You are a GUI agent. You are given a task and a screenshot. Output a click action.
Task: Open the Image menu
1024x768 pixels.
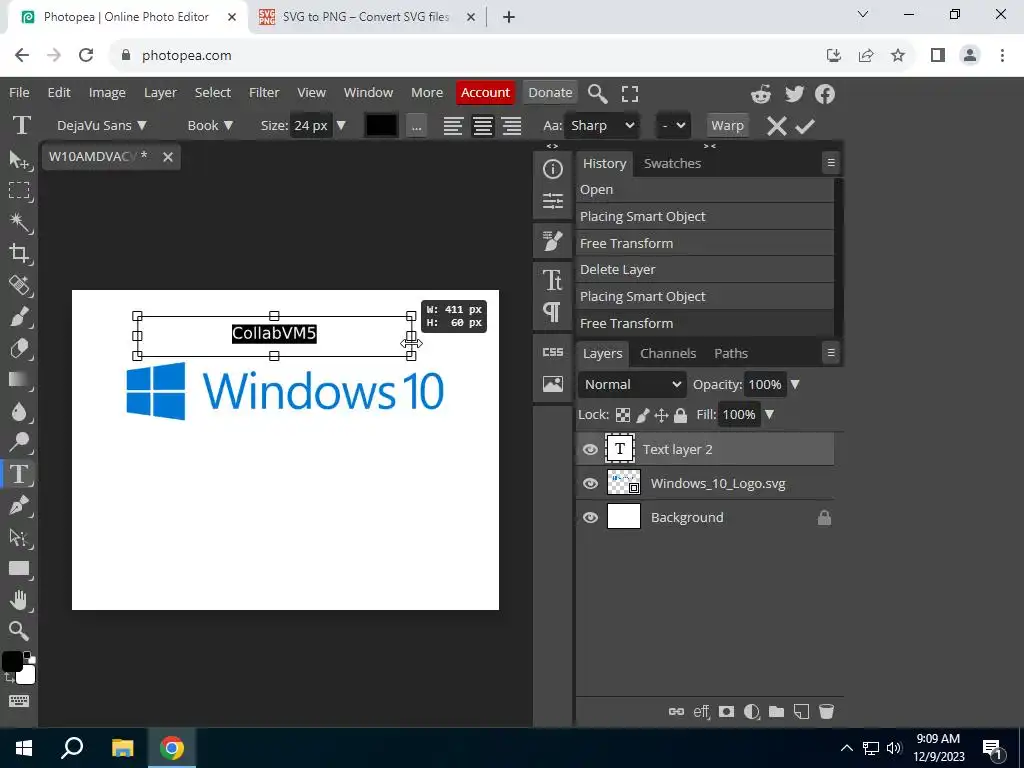coord(107,93)
